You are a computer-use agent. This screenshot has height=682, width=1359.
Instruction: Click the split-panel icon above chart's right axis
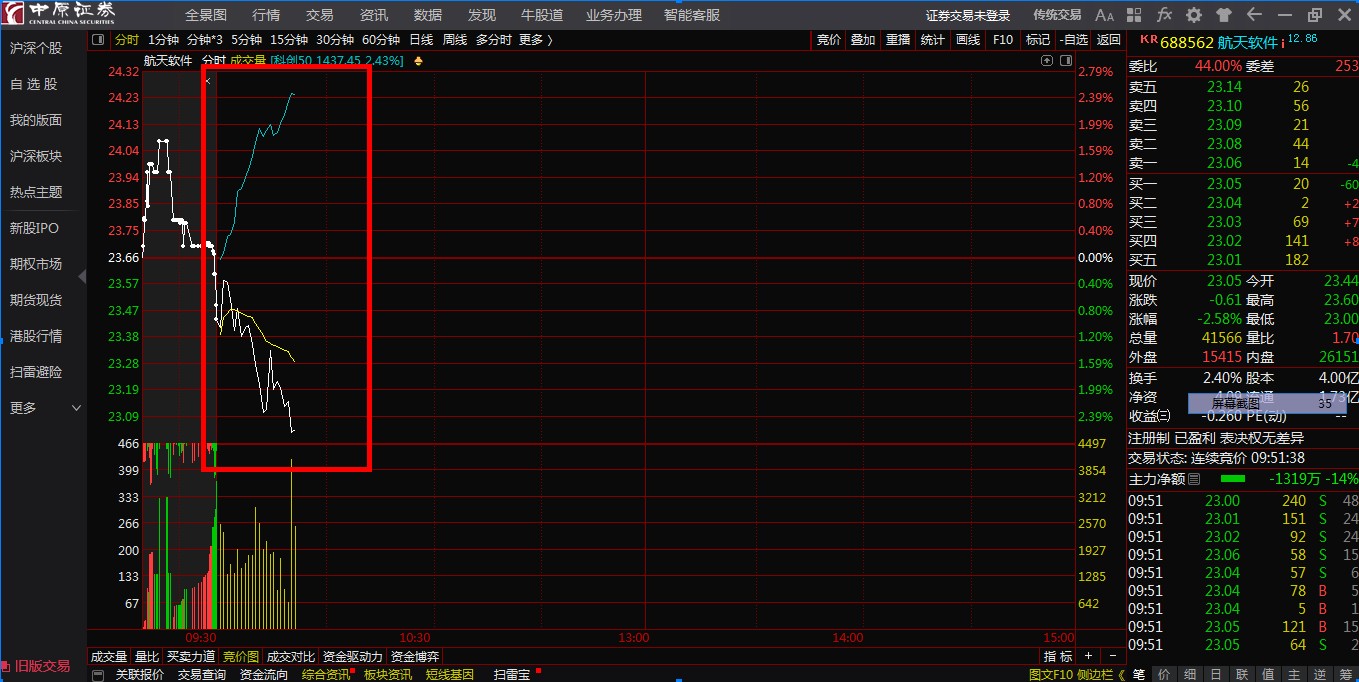1064,60
